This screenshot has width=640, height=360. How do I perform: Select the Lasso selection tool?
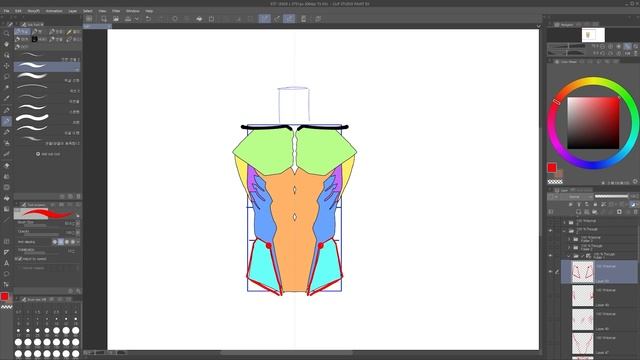tap(7, 77)
